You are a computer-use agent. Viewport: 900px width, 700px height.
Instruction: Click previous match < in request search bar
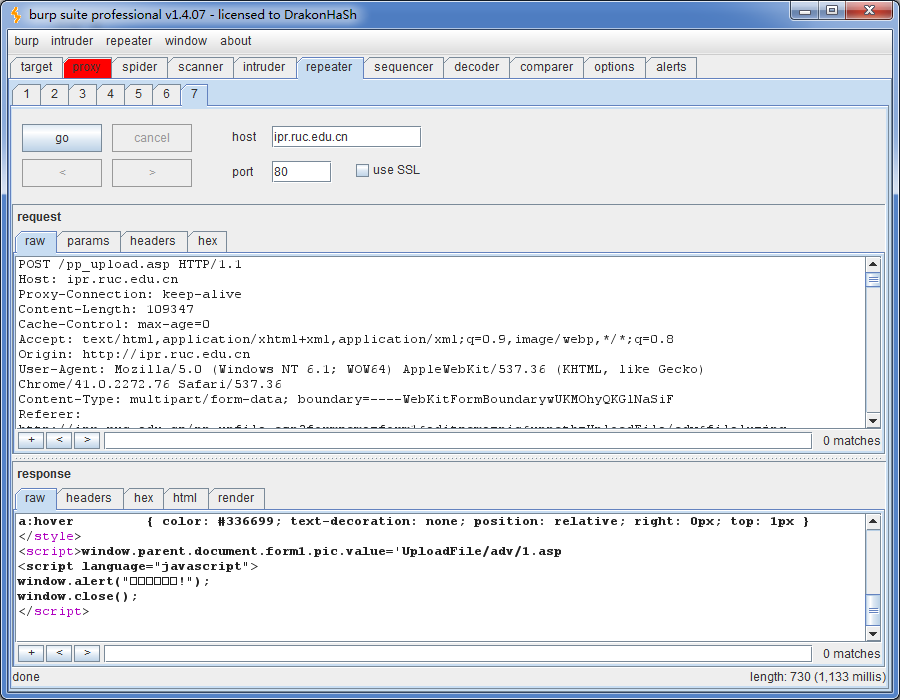click(59, 440)
